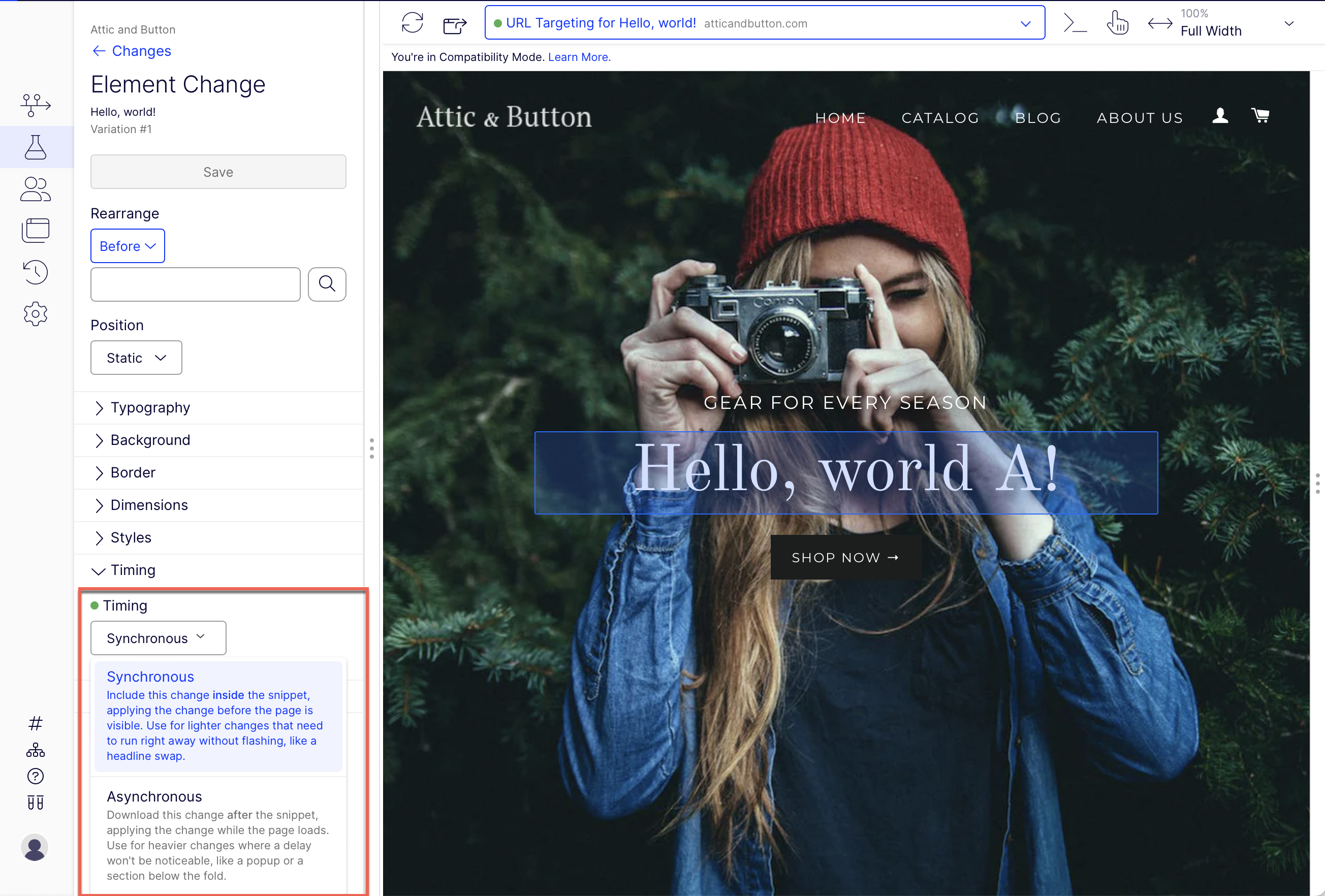Screen dimensions: 1325x896
Task: Click the refresh page icon in toolbar
Action: tap(412, 23)
